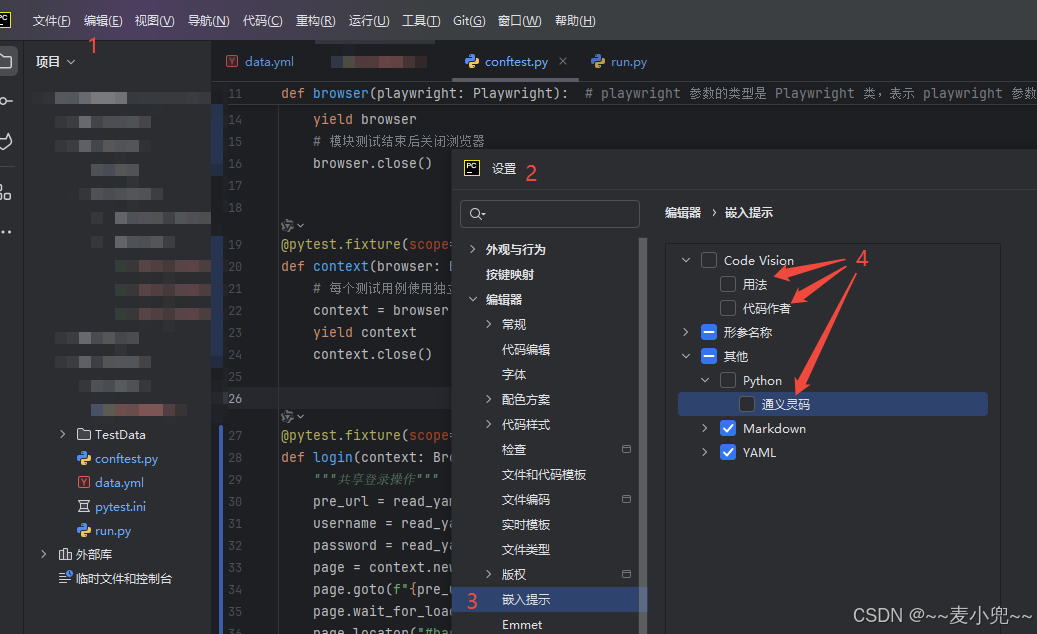Click the 编辑器 breadcrumb in Settings
This screenshot has width=1037, height=634.
tap(683, 212)
